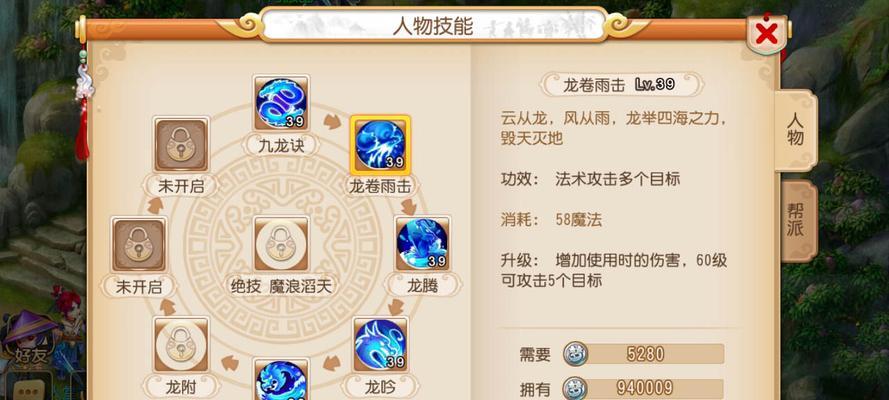Switch to the 人物 side tab

(x=796, y=129)
